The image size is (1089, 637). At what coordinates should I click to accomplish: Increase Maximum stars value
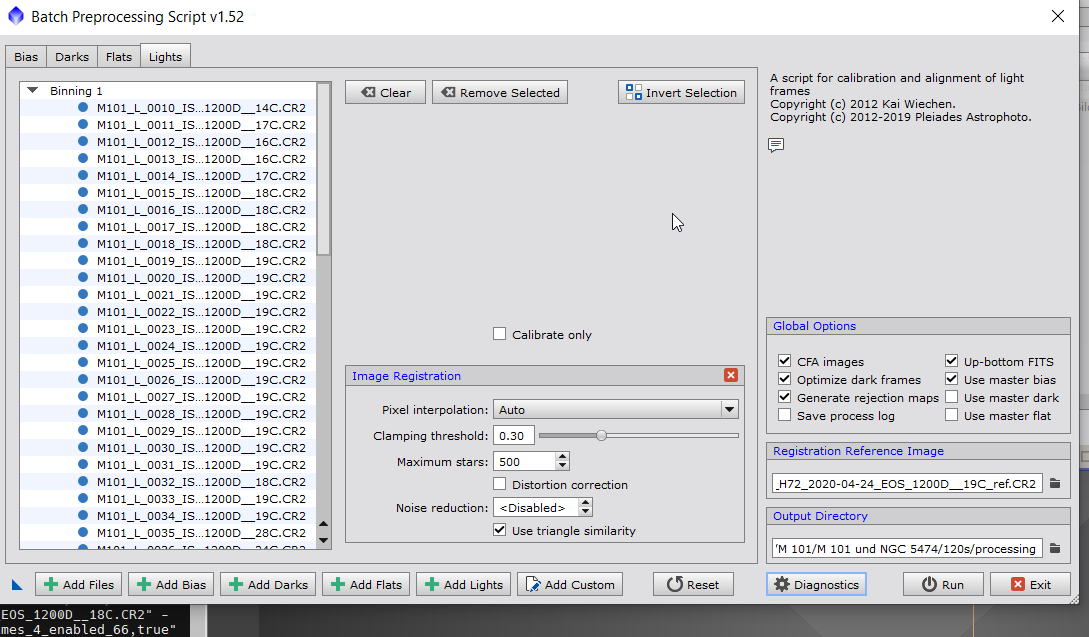(x=563, y=456)
